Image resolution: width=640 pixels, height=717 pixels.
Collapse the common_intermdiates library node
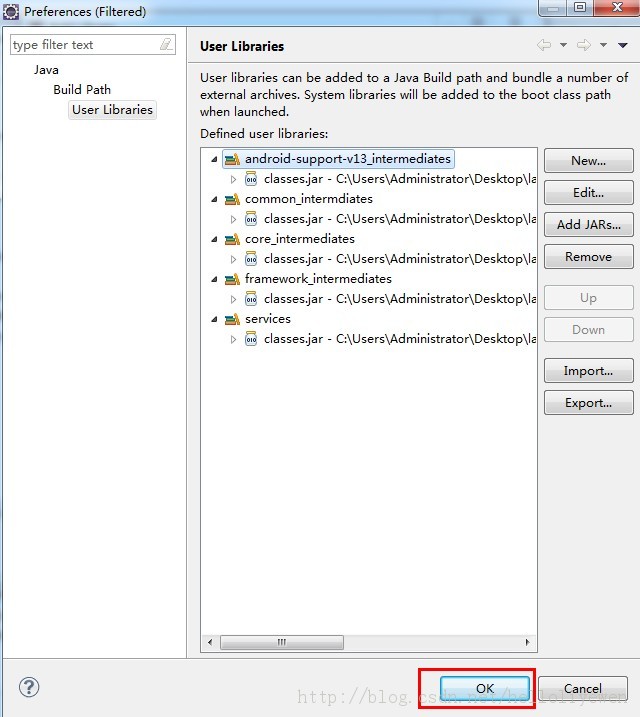(214, 199)
